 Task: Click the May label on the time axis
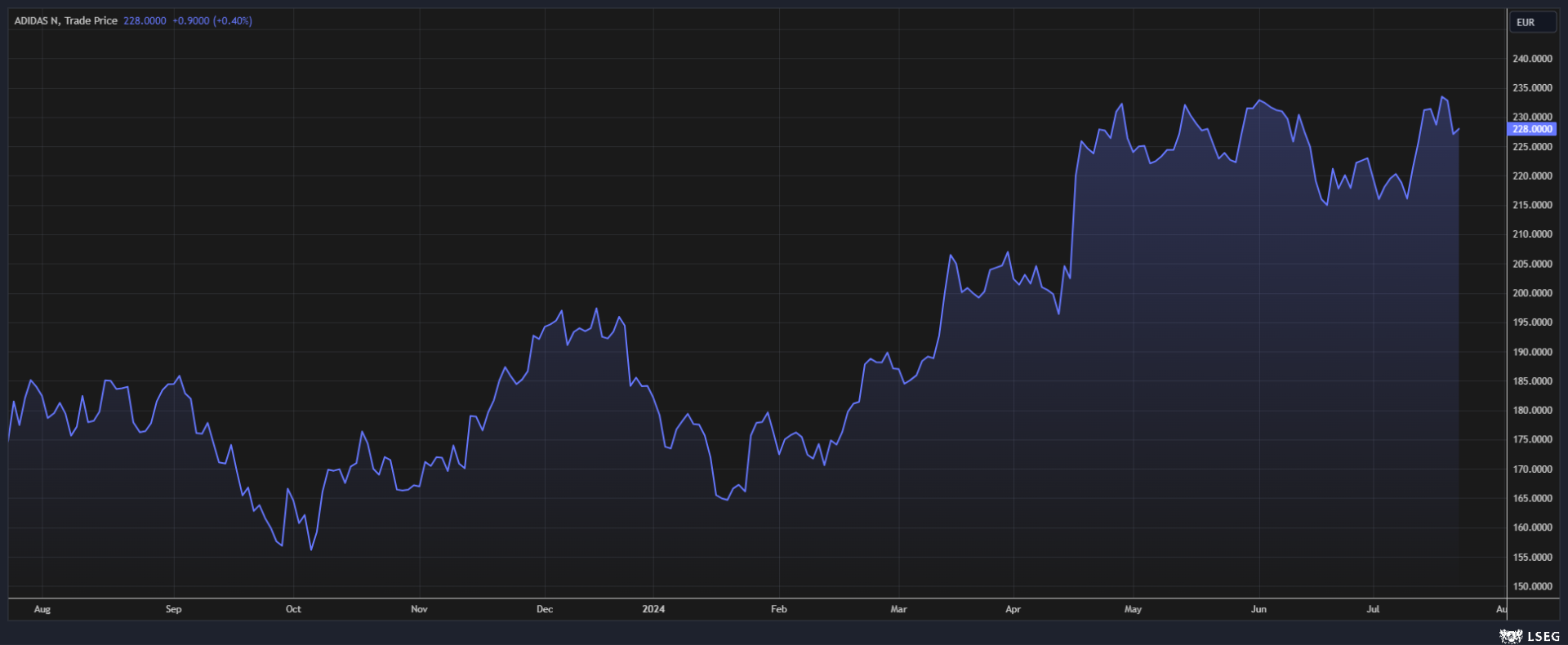click(1133, 609)
